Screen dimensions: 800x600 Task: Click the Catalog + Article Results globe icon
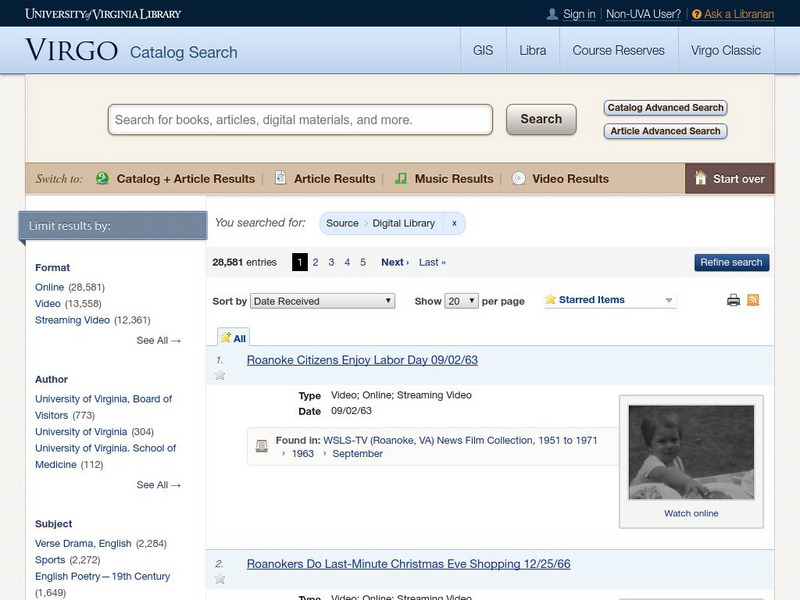coord(102,178)
